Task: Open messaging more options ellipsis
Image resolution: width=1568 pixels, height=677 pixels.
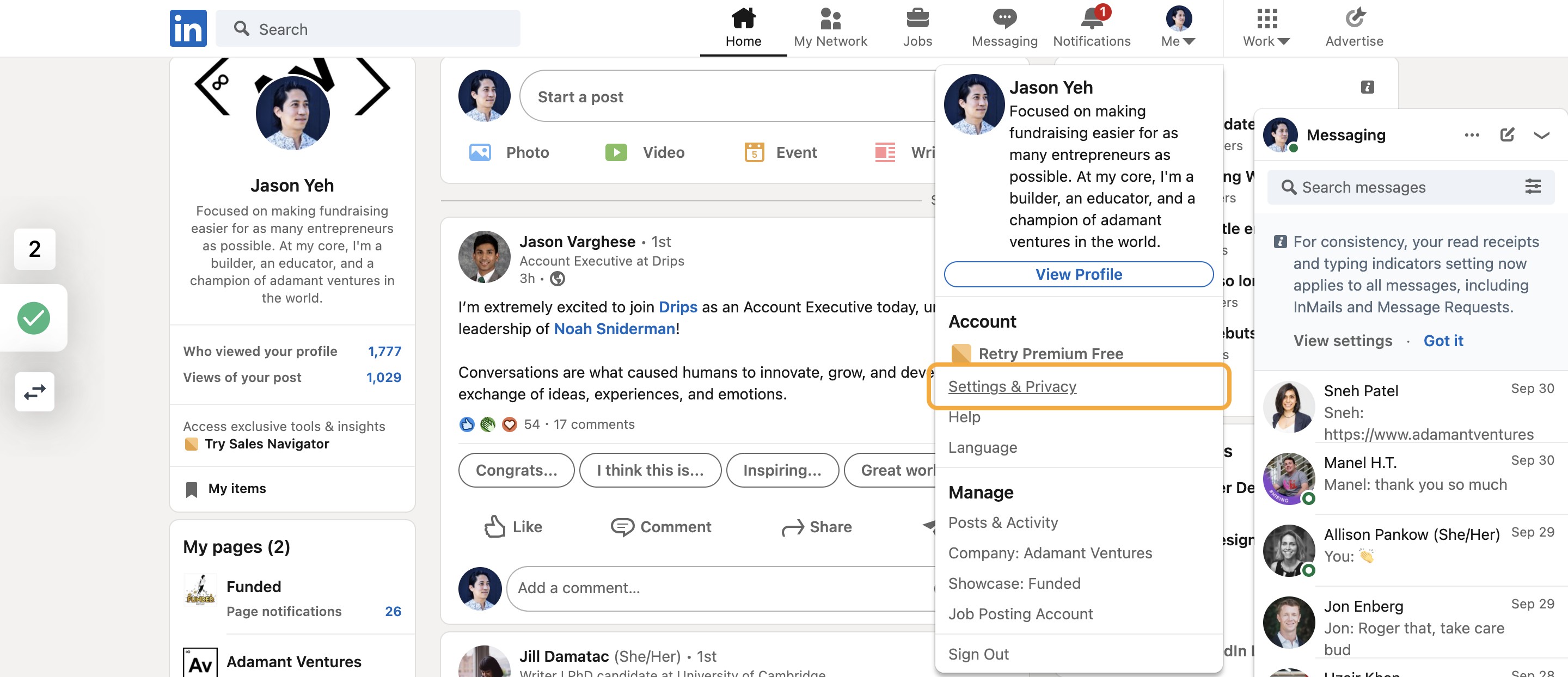Action: click(1471, 134)
